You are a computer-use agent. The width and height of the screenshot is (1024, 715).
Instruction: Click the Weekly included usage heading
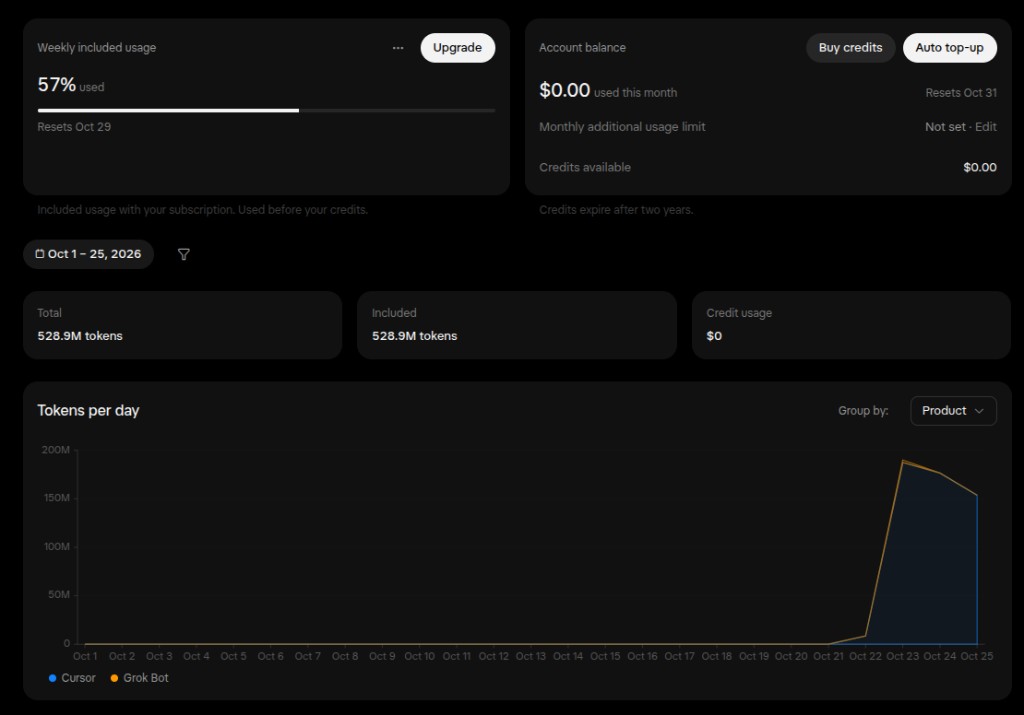[x=97, y=48]
